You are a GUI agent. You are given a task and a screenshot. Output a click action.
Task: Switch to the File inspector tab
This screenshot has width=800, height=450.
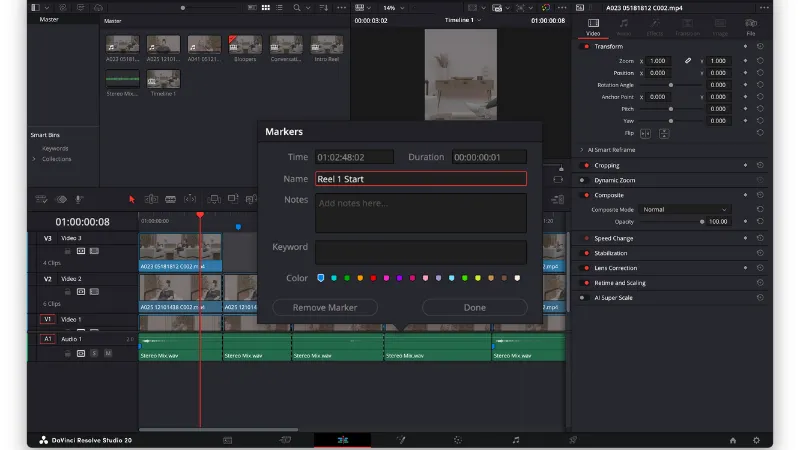751,27
